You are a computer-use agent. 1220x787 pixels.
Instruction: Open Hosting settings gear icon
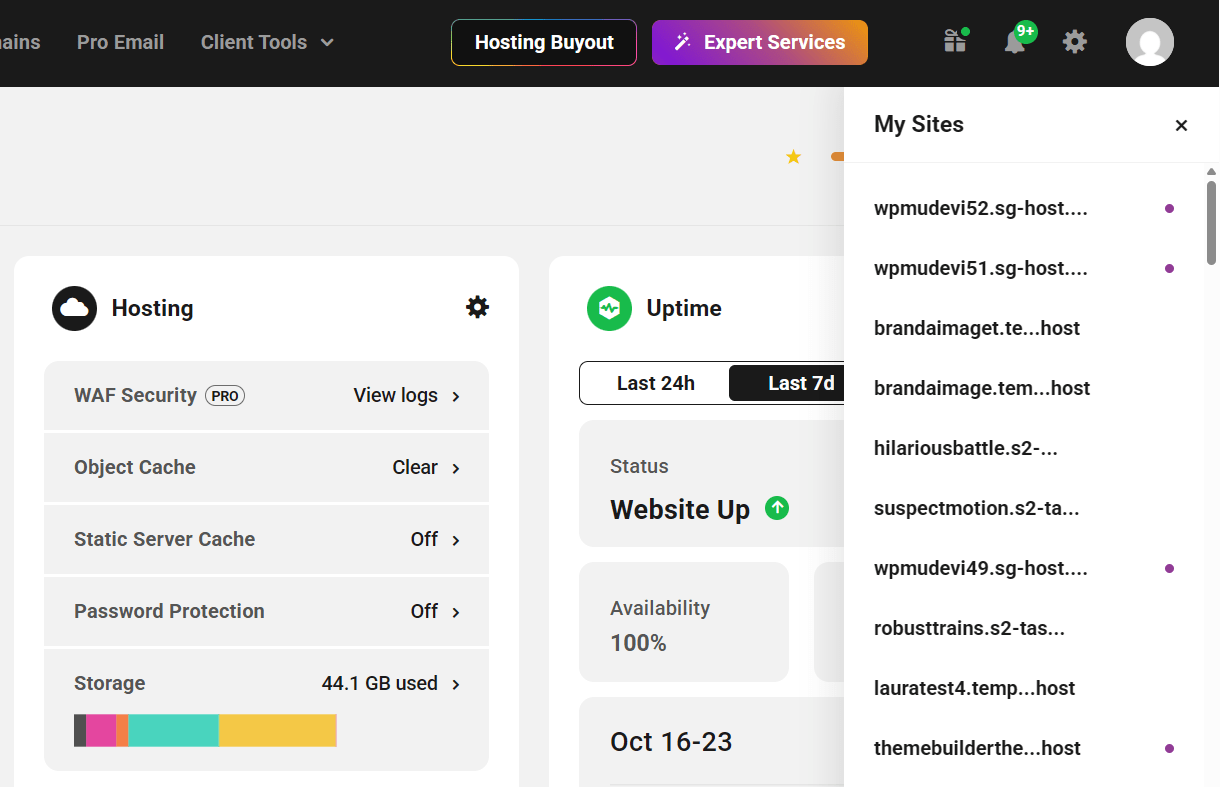pyautogui.click(x=478, y=307)
